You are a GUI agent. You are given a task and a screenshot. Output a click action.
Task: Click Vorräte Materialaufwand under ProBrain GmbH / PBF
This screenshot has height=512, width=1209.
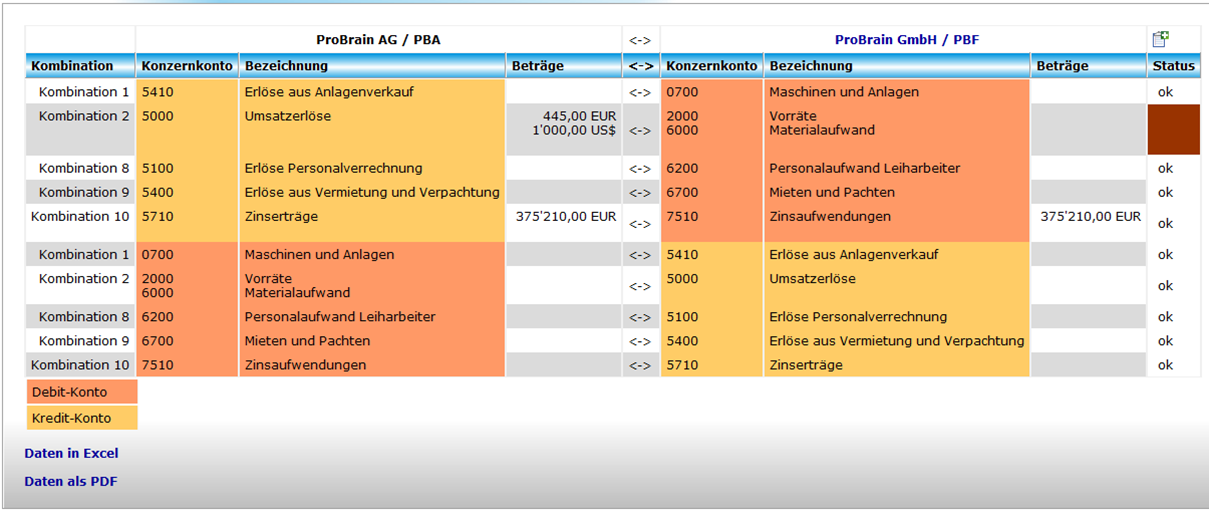822,123
